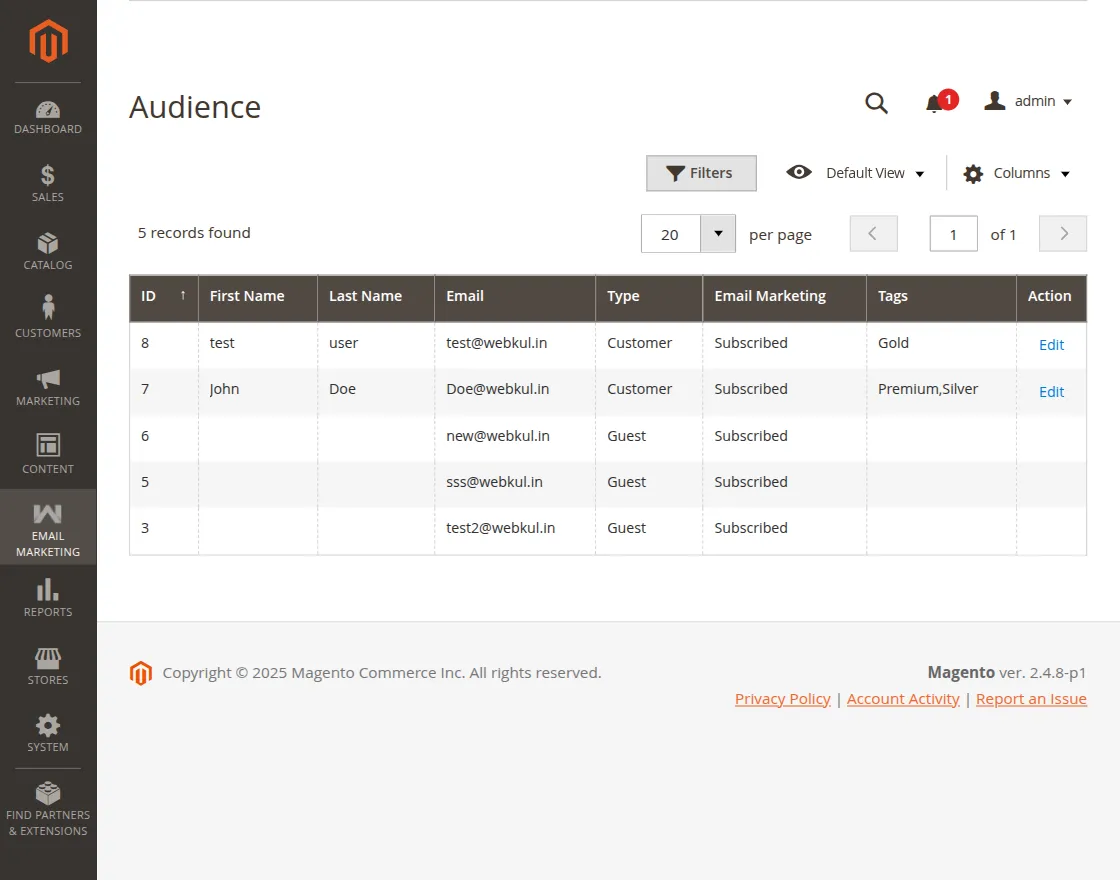Expand the Columns dropdown
1120x880 pixels.
pos(1017,173)
